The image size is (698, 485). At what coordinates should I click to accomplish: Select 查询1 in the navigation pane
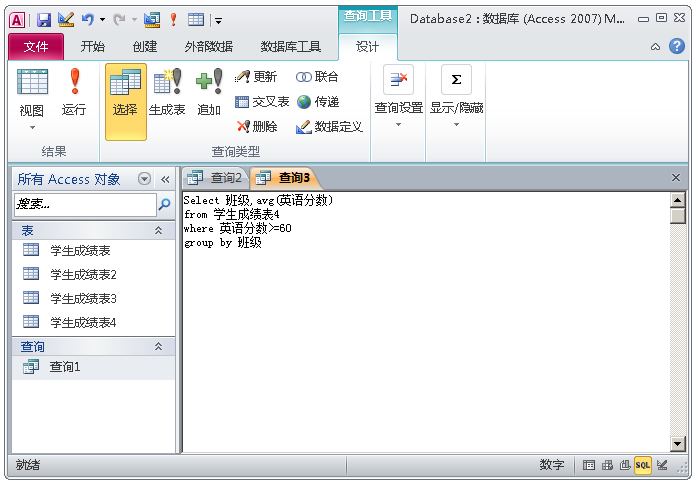[x=93, y=367]
